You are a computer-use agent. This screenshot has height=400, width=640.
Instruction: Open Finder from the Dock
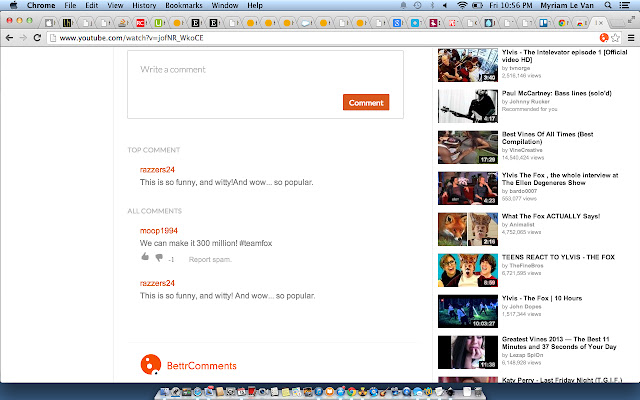(x=164, y=392)
